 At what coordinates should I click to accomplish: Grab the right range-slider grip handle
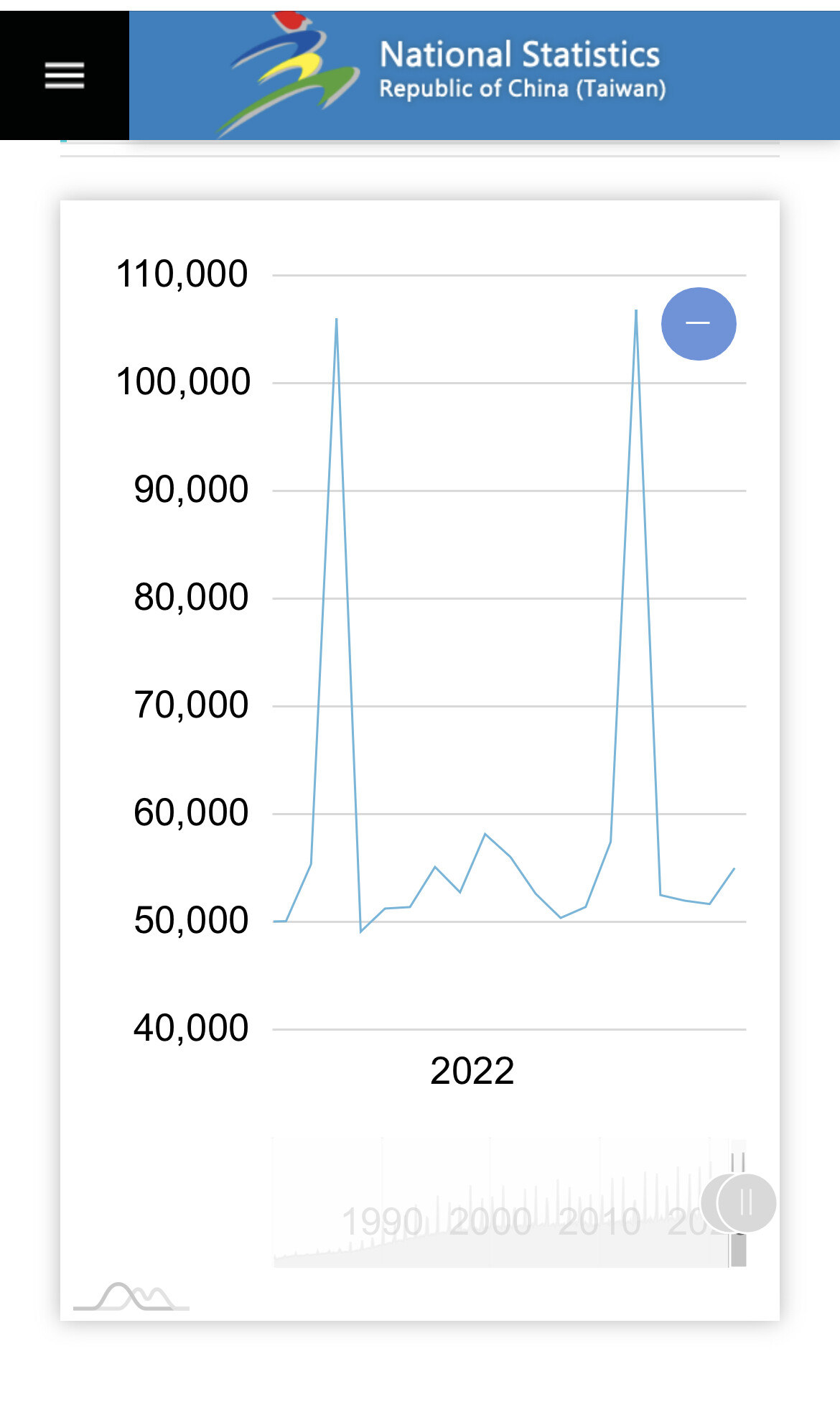746,1202
